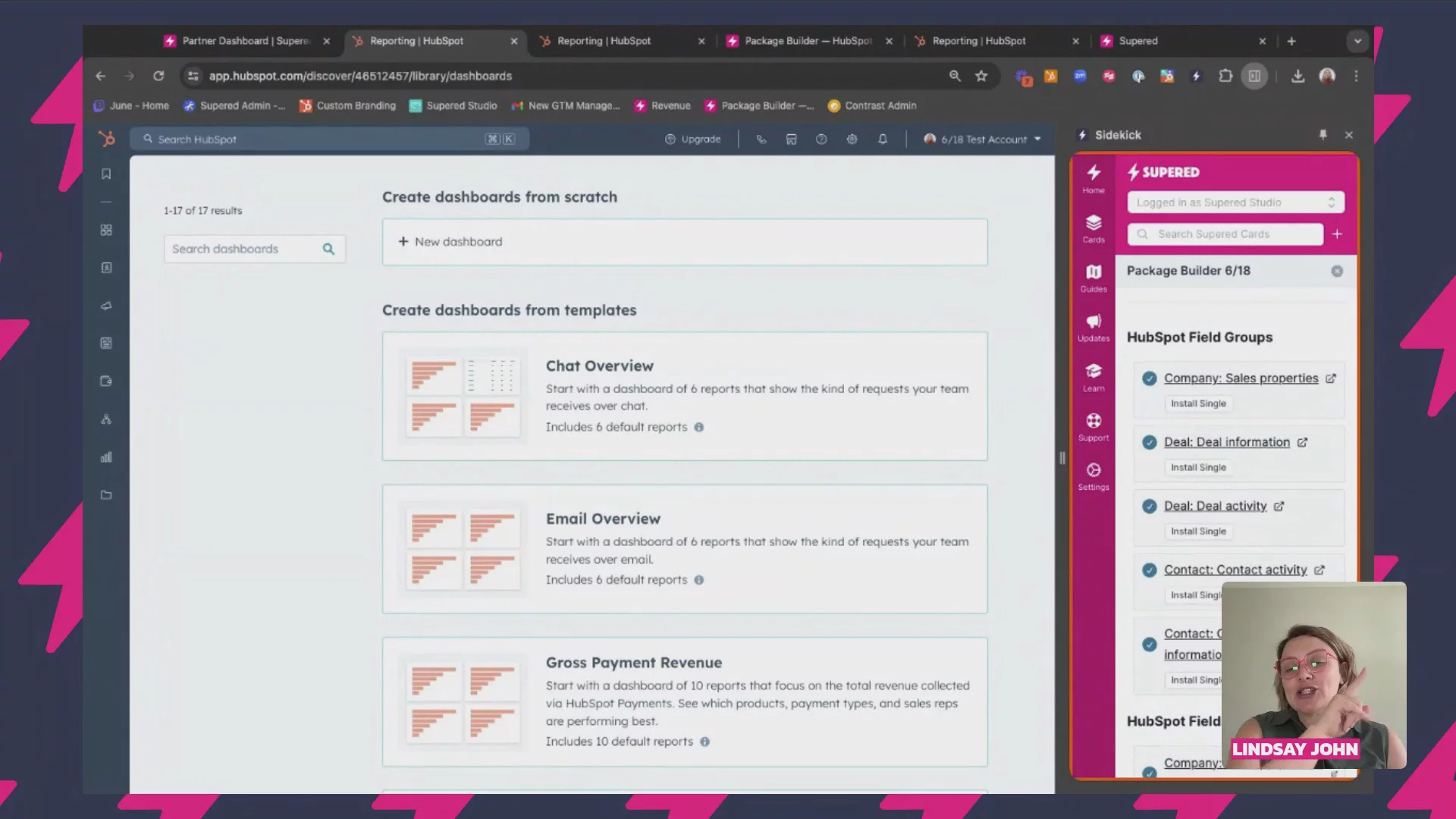Open HubSpot help question-mark icon

tap(821, 139)
